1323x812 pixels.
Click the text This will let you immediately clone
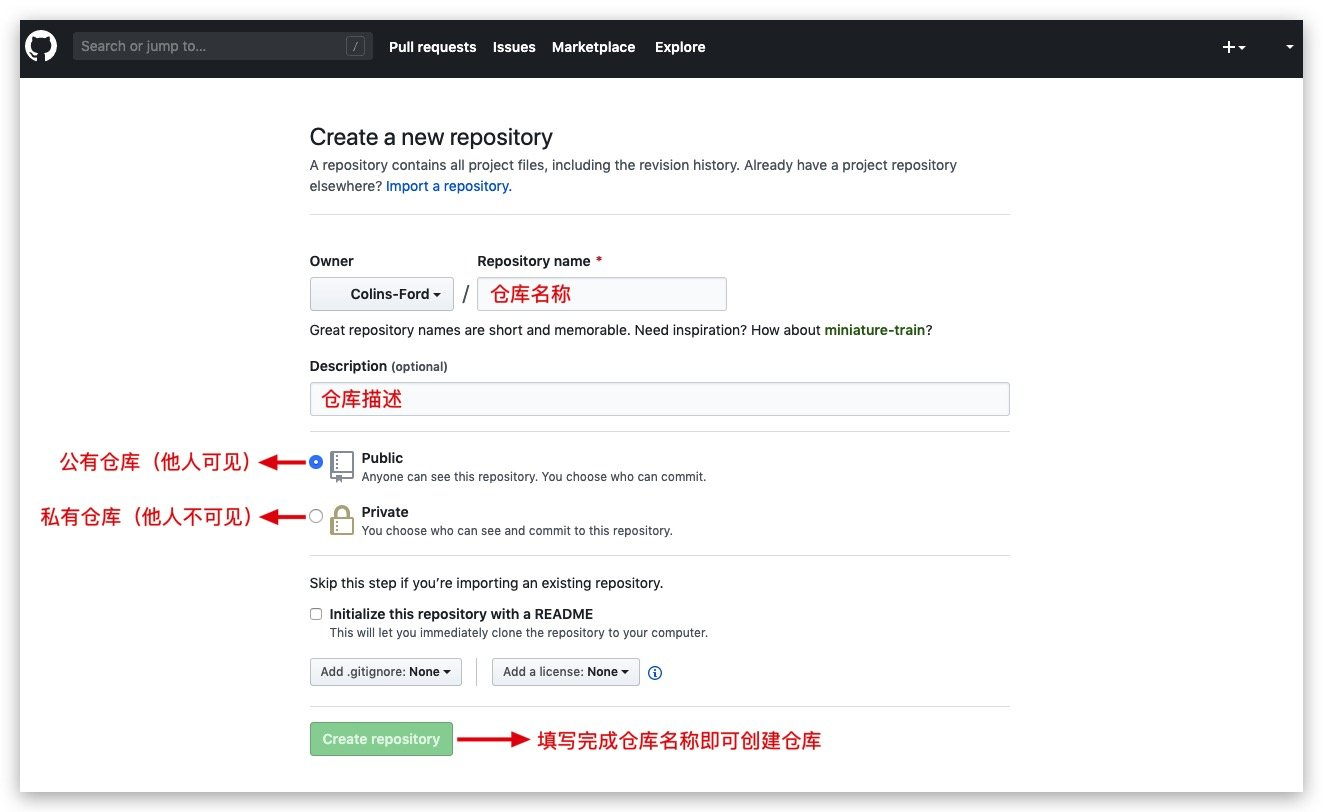click(519, 633)
